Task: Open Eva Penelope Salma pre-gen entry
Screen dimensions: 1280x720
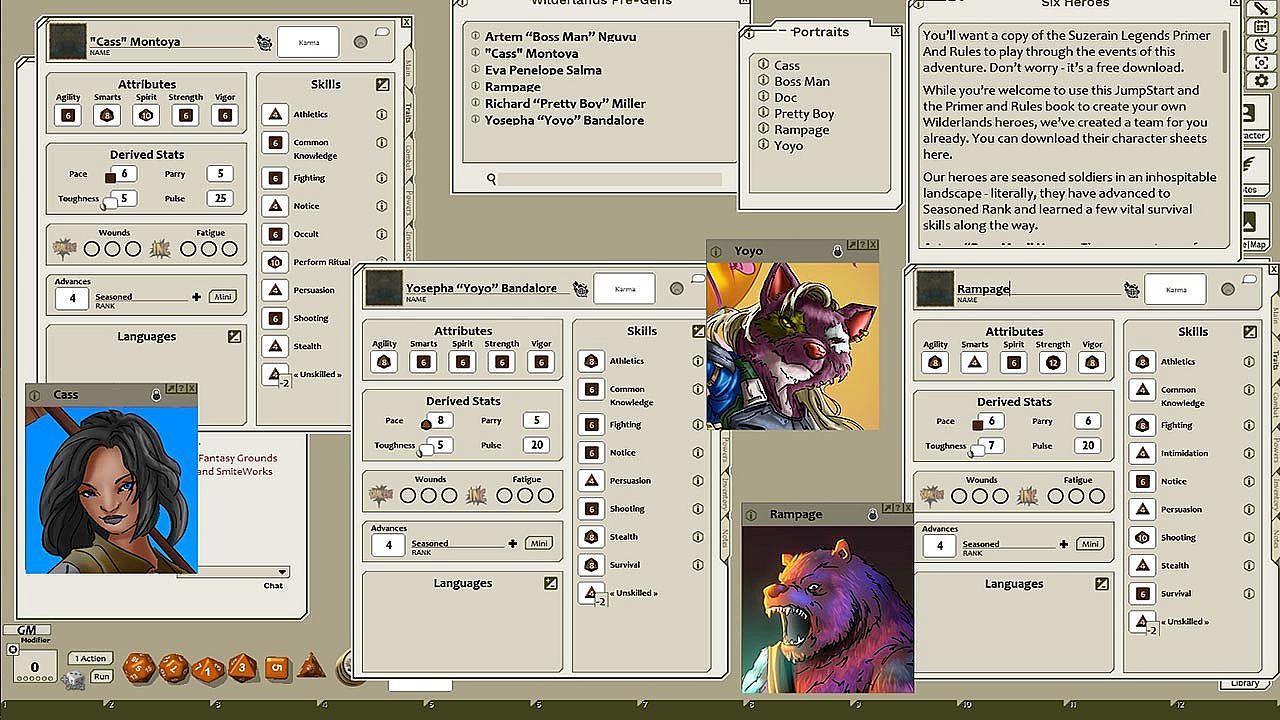Action: [543, 70]
